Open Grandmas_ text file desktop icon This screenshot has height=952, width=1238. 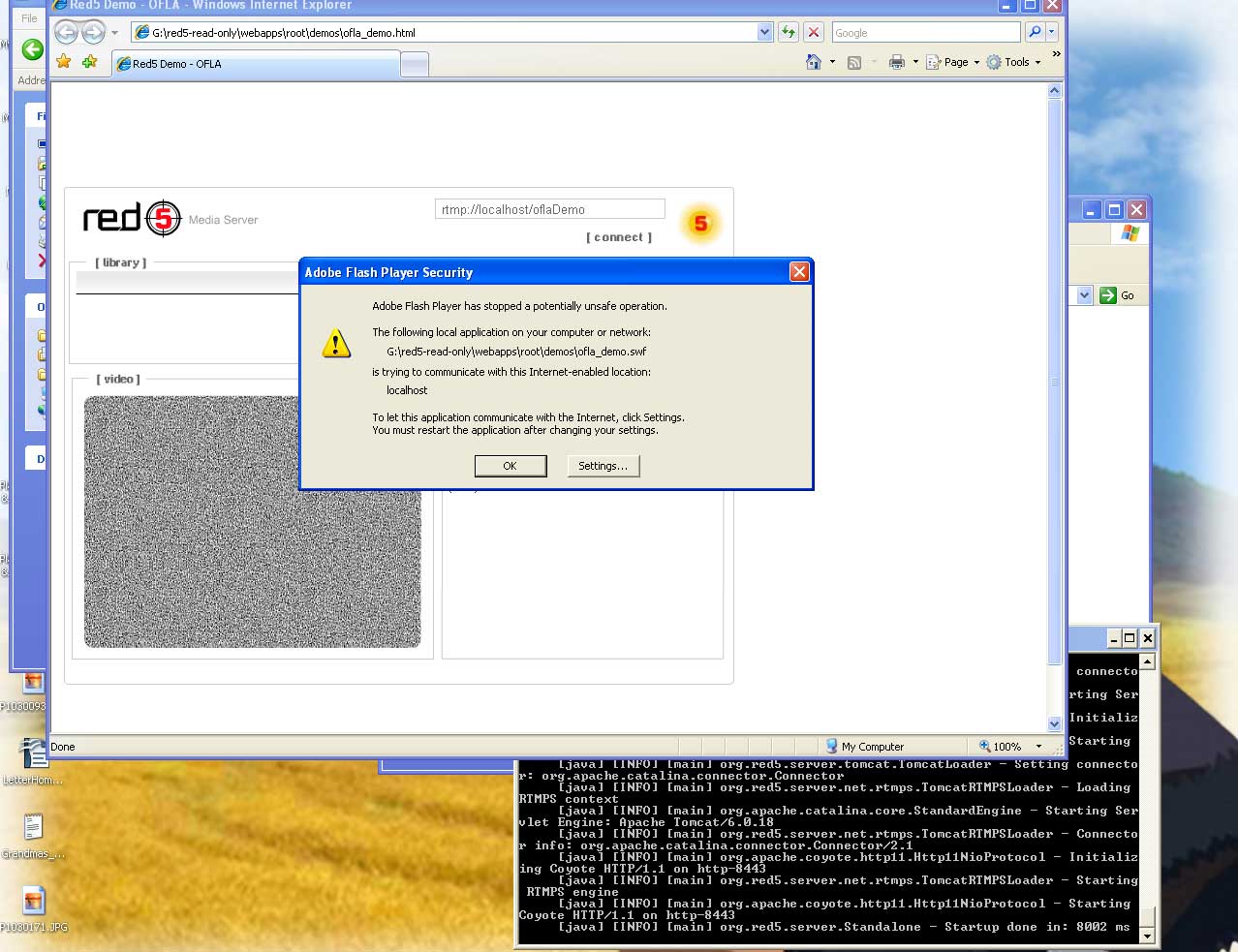[33, 826]
